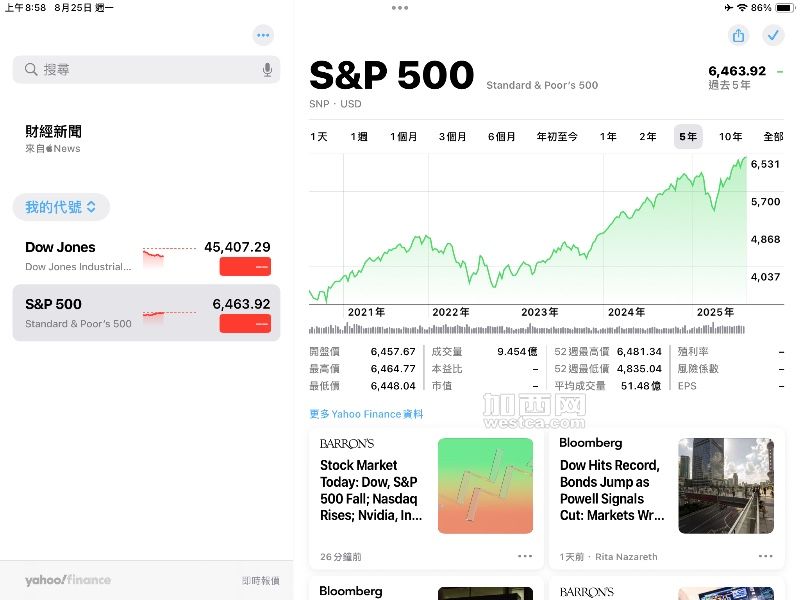Toggle the S&P 500 red change badge

[245, 324]
